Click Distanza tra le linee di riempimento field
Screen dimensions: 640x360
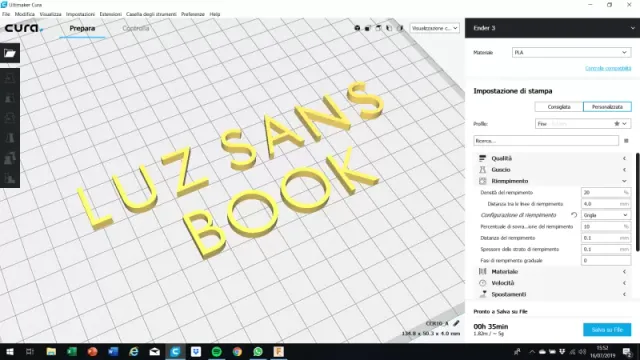tap(606, 204)
